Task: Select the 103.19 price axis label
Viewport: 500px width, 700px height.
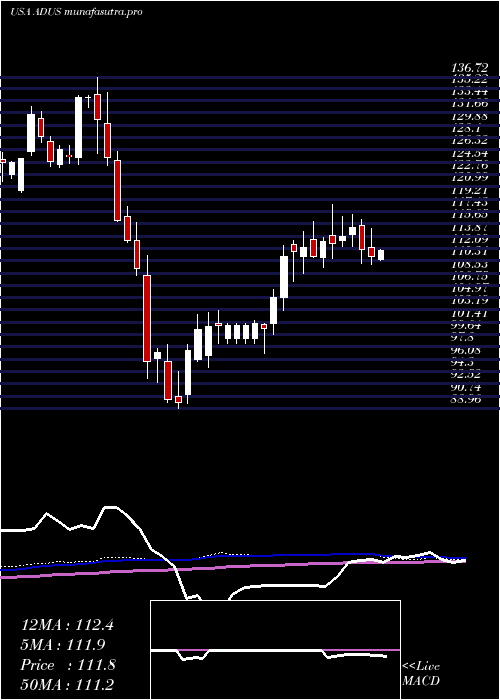Action: coord(469,301)
